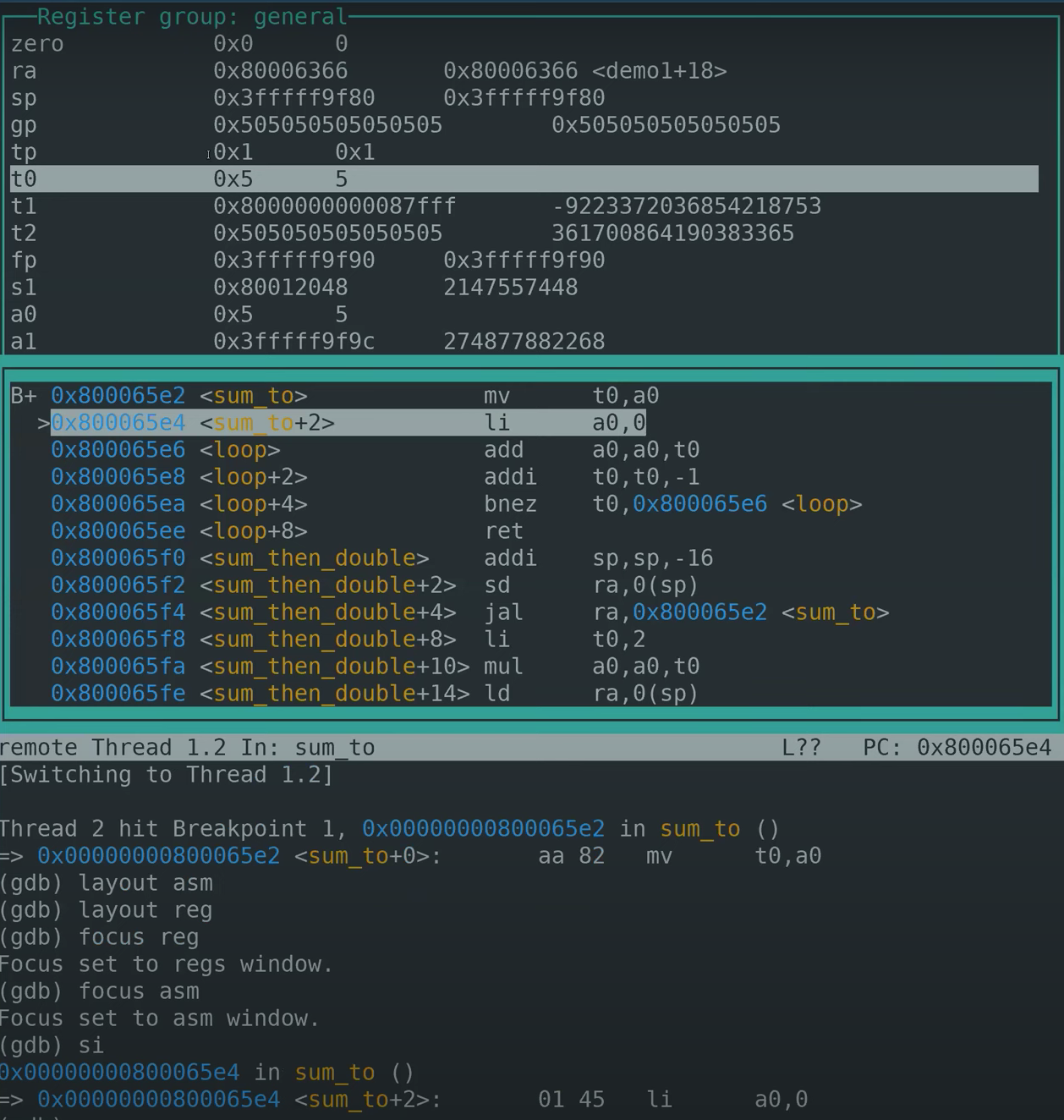The height and width of the screenshot is (1120, 1064).
Task: Click the ld ra,0(sp) instruction
Action: (x=591, y=694)
